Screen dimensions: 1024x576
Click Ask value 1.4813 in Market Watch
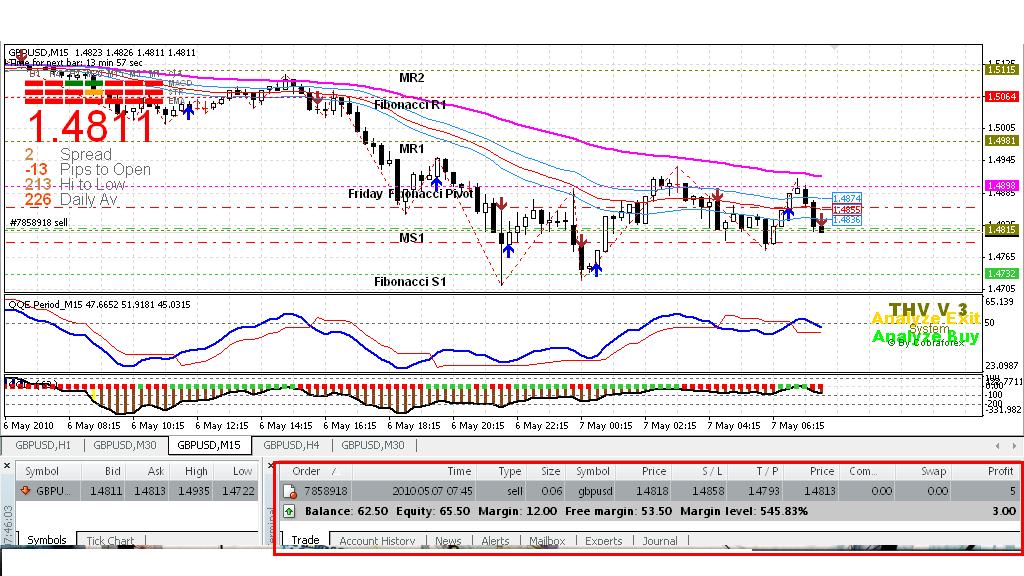pos(149,490)
